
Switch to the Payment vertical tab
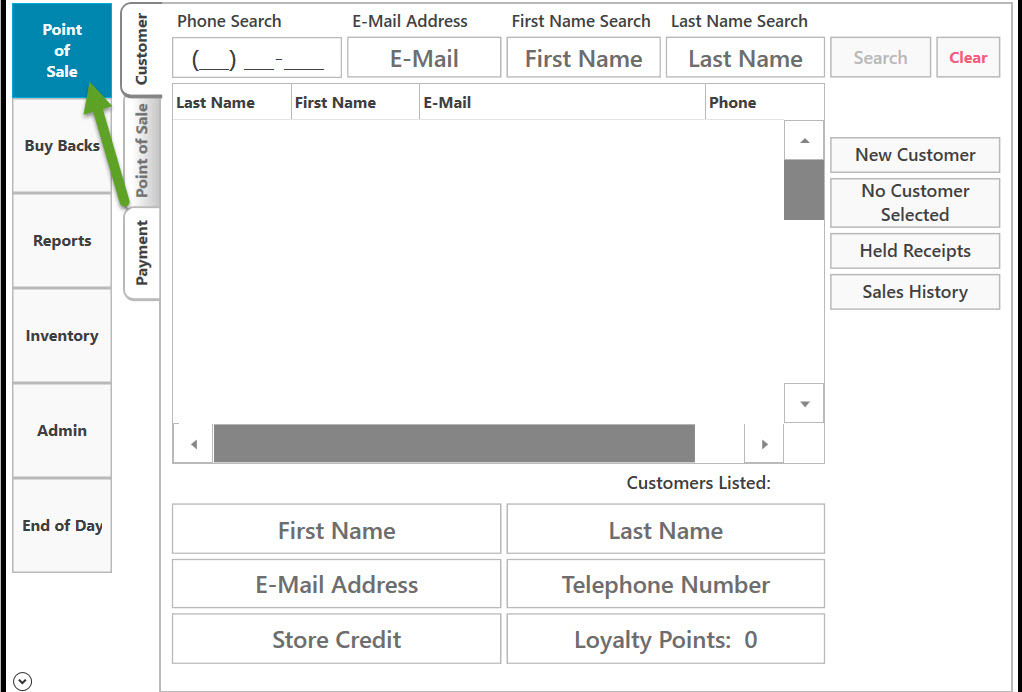pos(141,253)
